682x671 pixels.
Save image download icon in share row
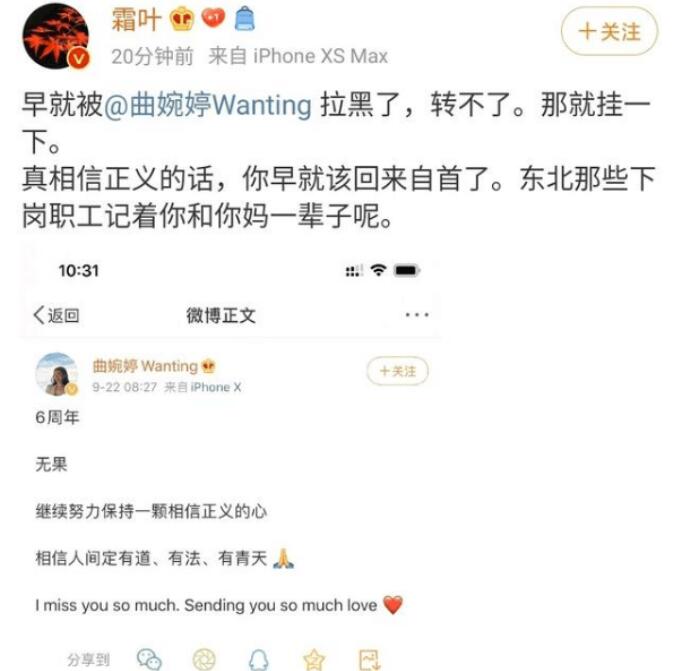pos(369,660)
